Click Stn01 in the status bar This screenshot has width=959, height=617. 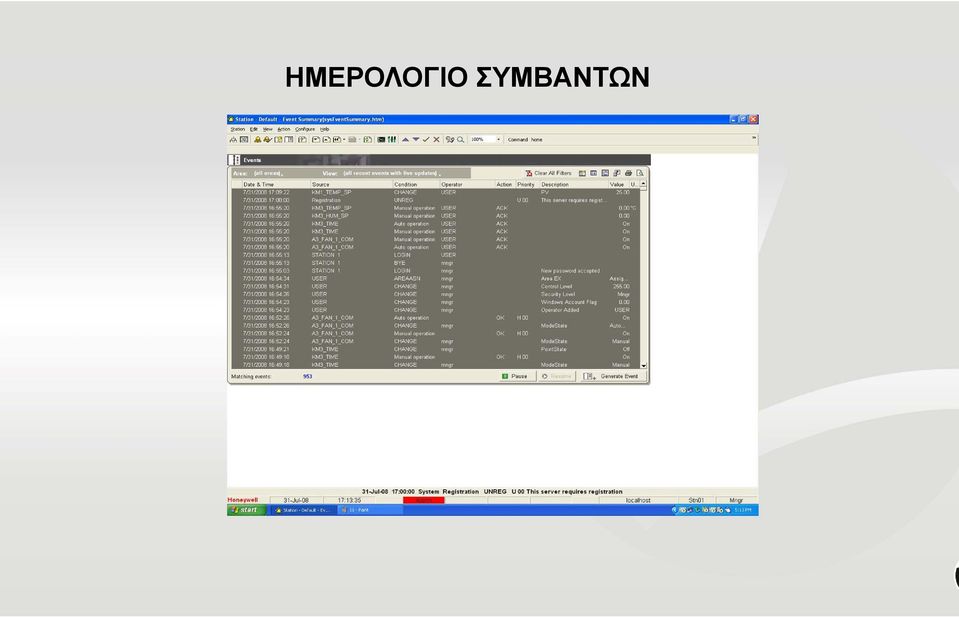pyautogui.click(x=696, y=500)
